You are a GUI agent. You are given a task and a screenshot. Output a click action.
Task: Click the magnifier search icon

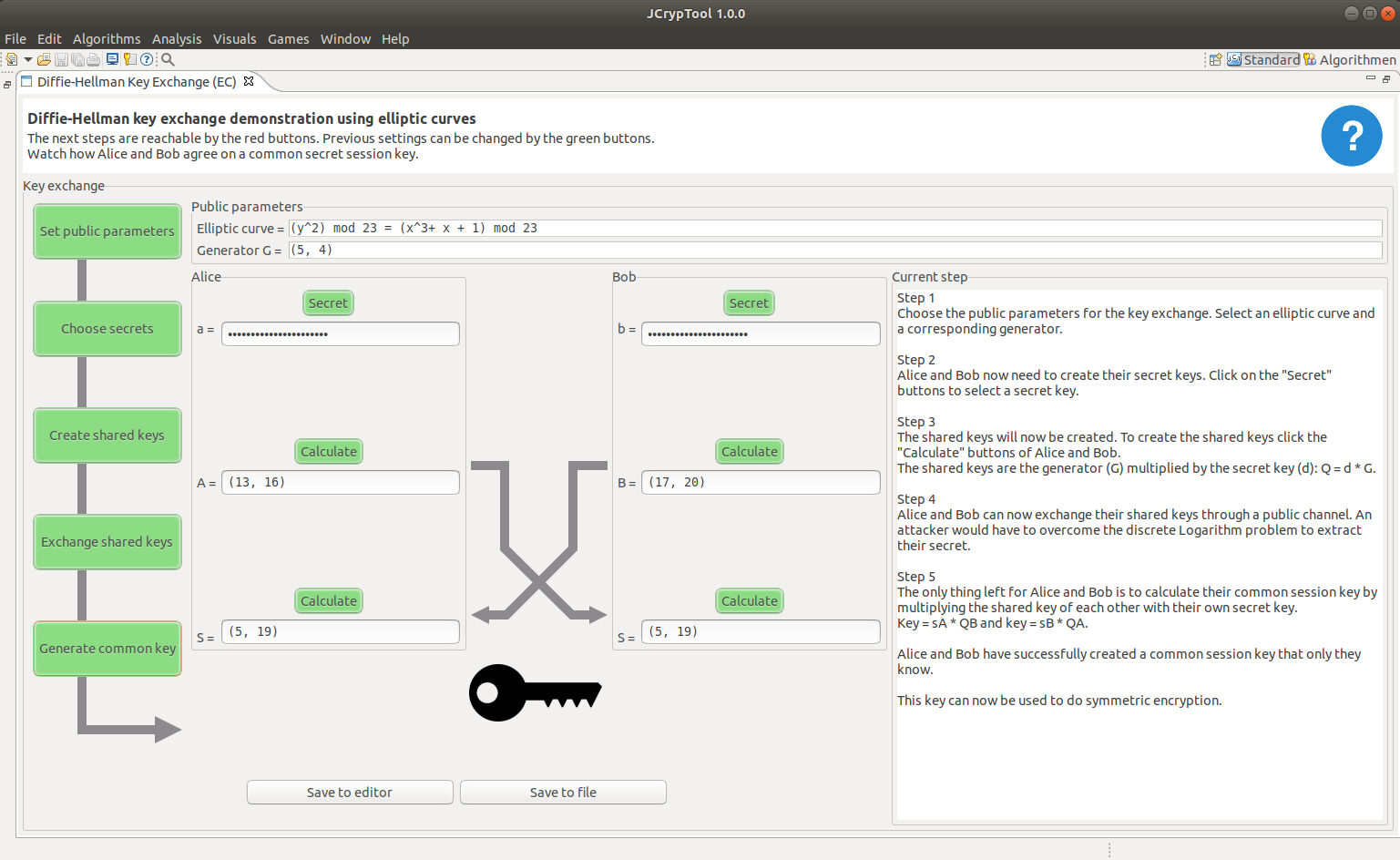tap(168, 59)
